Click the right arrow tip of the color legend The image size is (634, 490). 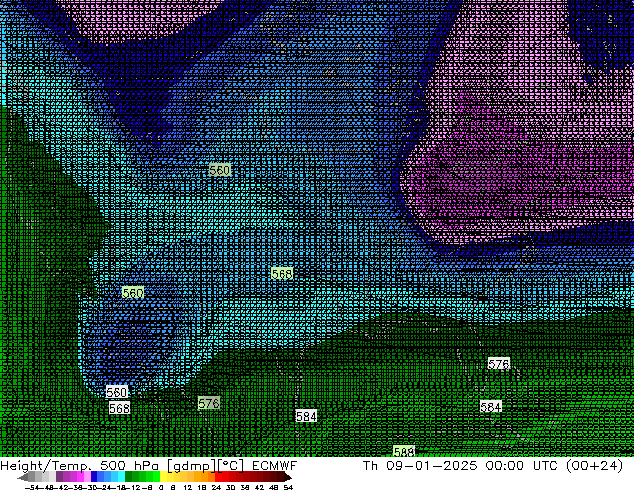point(290,478)
